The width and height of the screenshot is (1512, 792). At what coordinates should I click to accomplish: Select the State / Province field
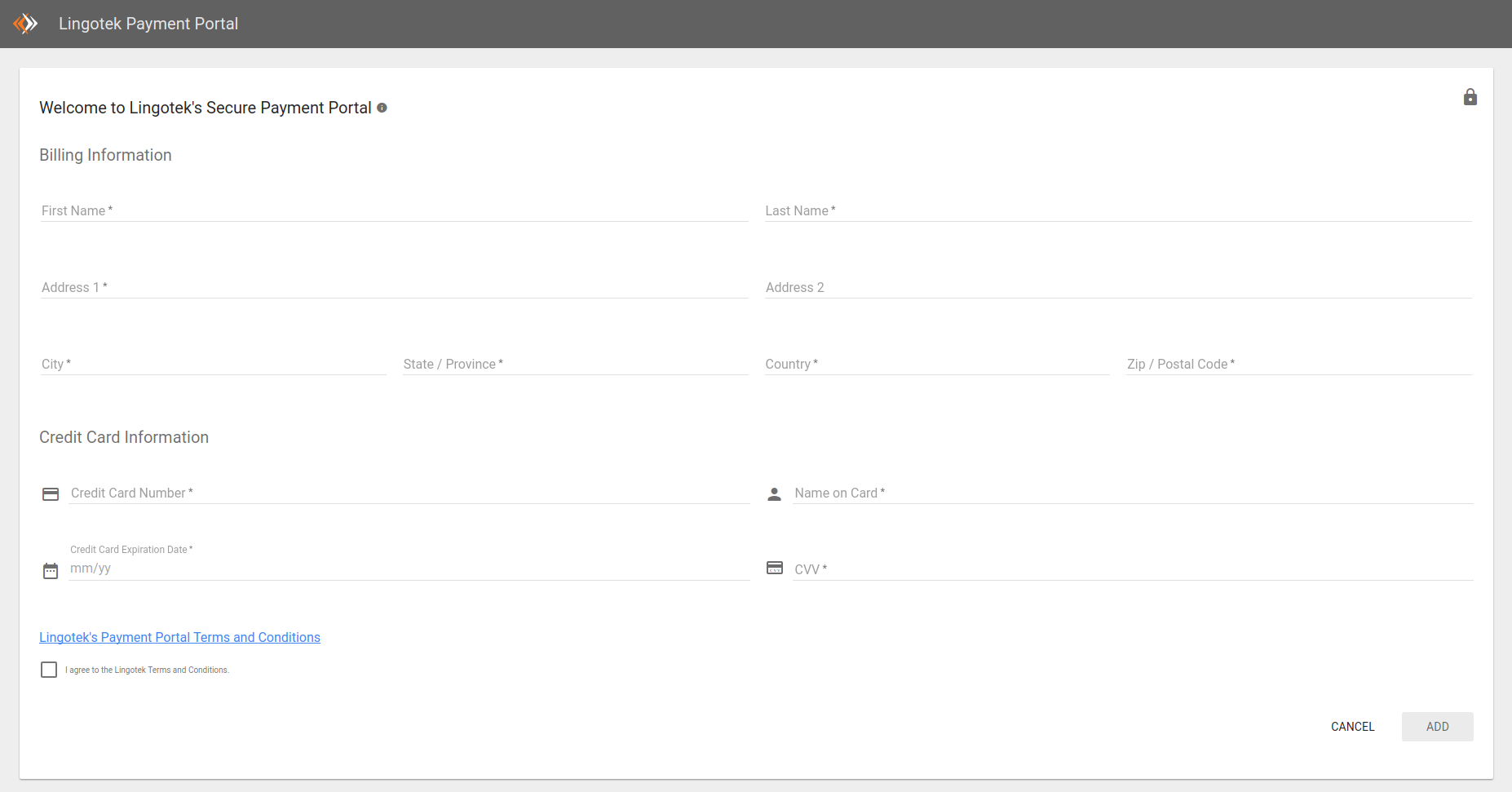tap(575, 364)
